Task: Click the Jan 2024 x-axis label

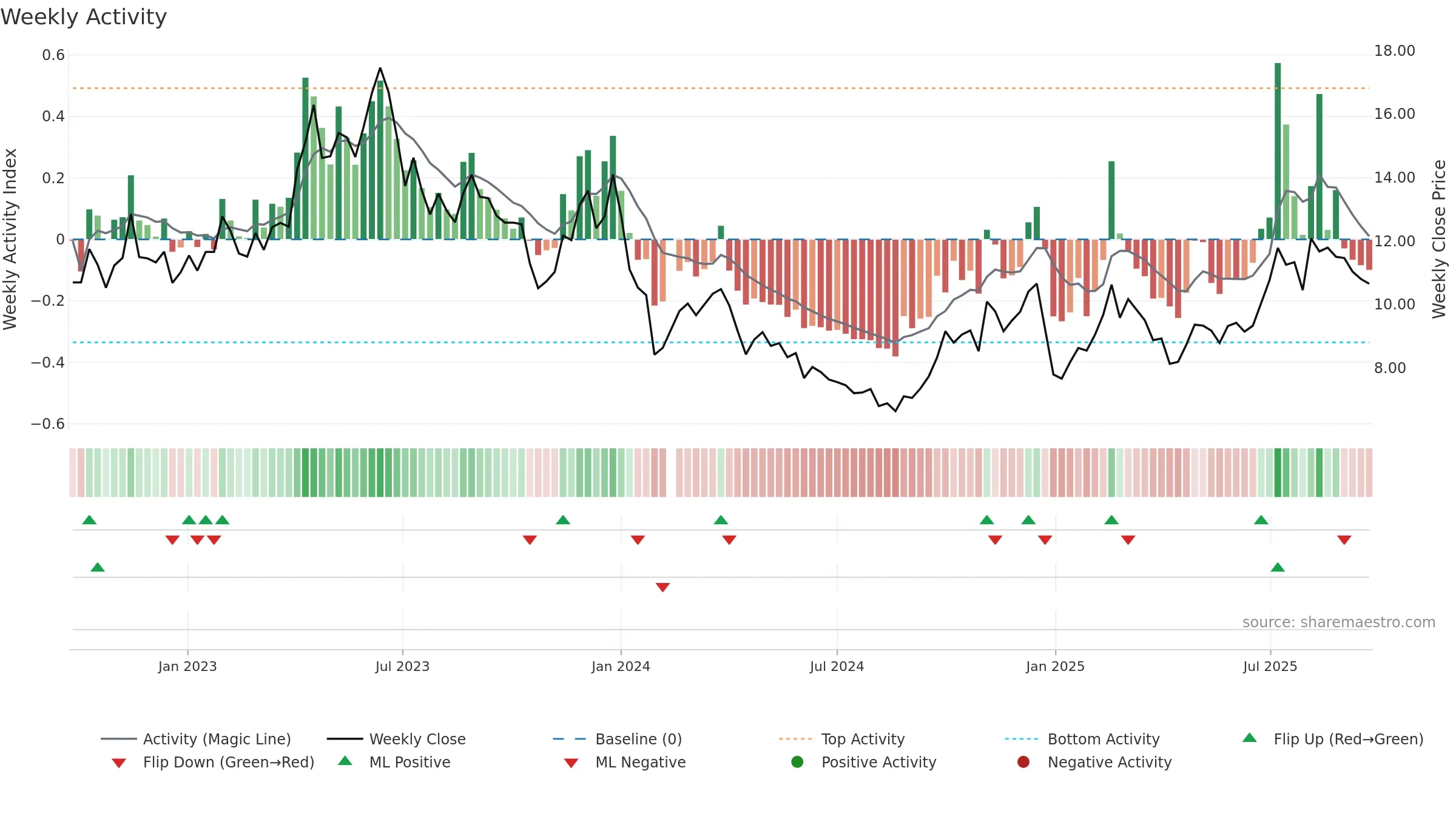Action: click(x=621, y=666)
